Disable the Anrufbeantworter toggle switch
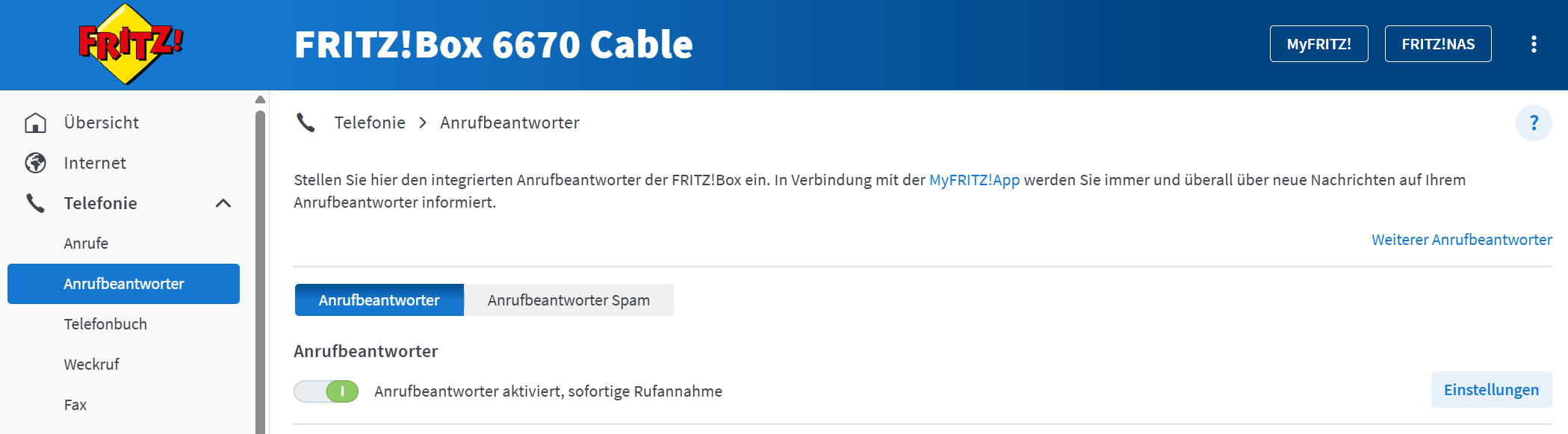This screenshot has width=1568, height=434. click(326, 391)
